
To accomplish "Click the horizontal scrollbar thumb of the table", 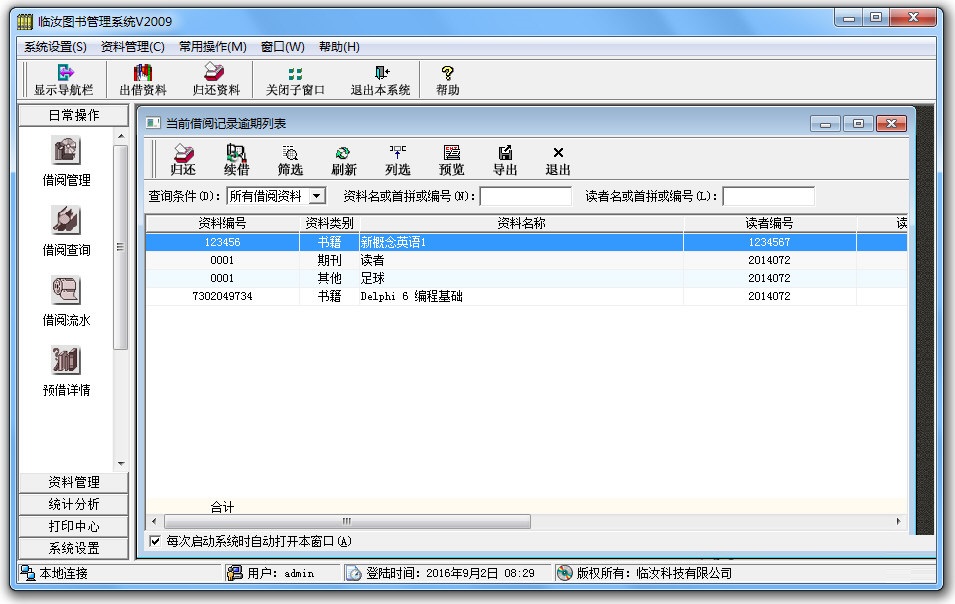I will pos(347,521).
